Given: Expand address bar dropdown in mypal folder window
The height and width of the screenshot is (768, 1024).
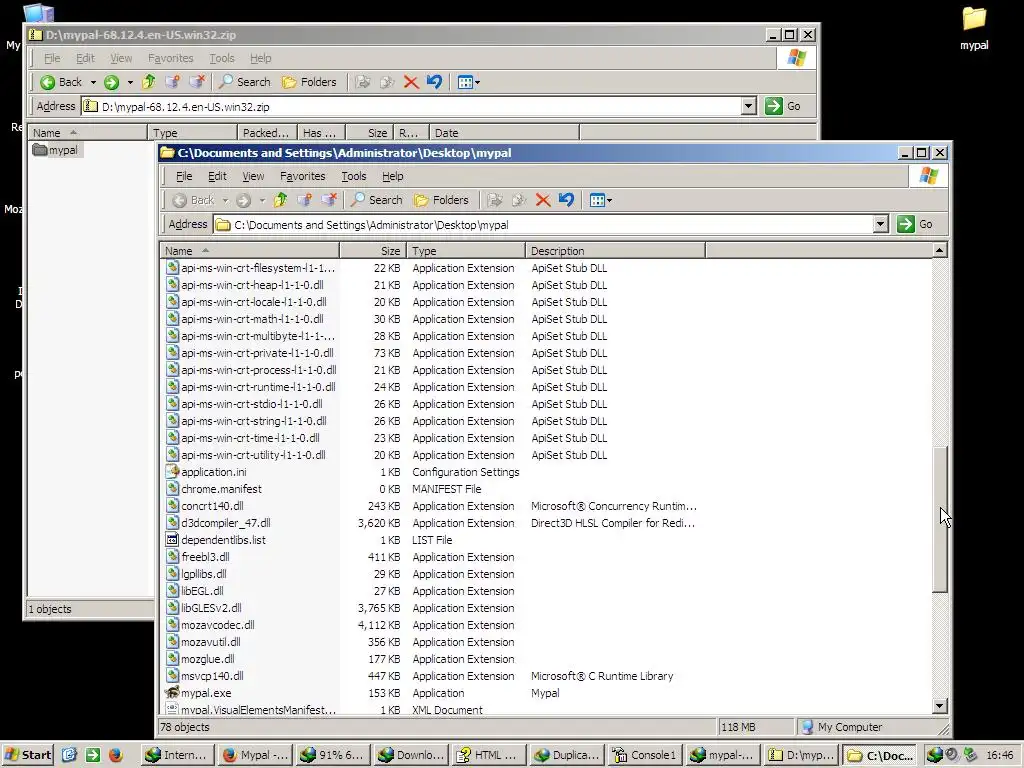Looking at the screenshot, I should pos(880,224).
